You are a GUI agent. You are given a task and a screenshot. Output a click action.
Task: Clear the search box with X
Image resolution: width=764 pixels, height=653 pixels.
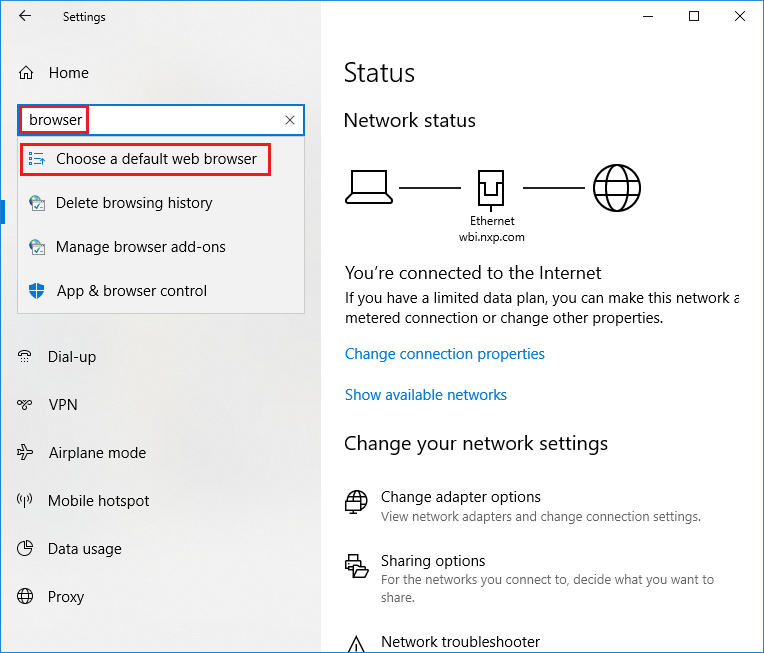290,120
